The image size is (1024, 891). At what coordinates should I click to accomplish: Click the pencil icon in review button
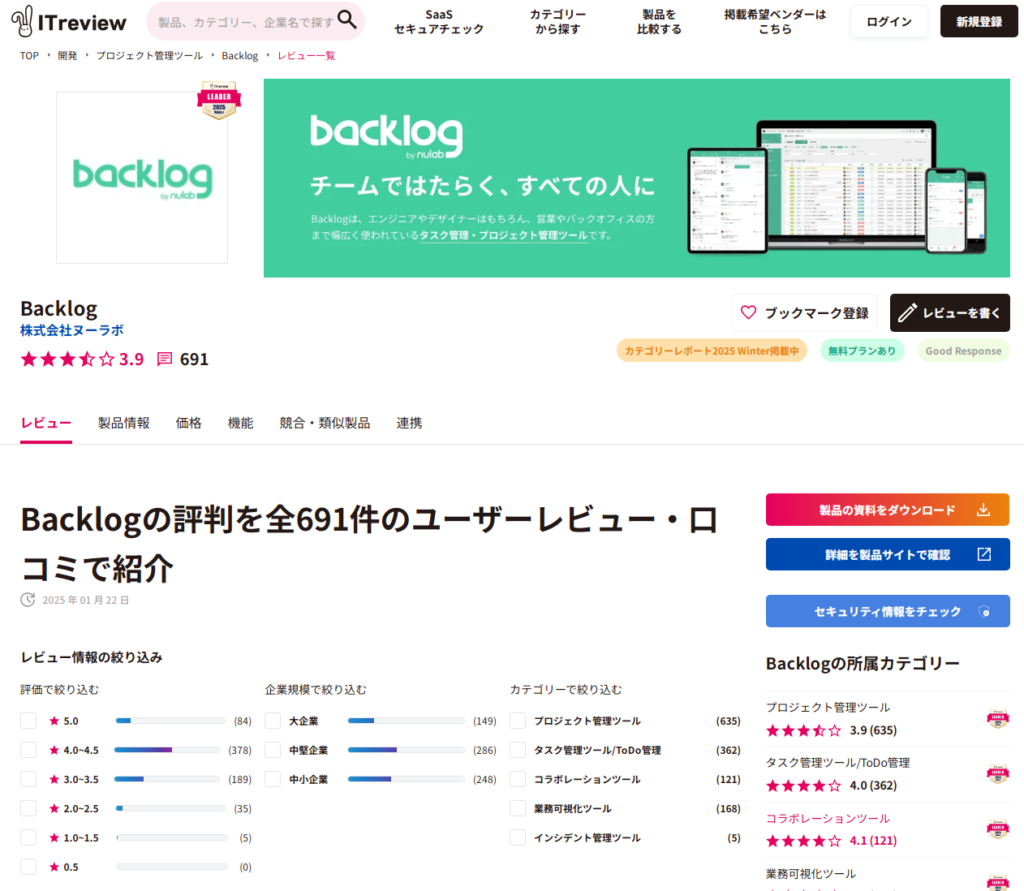click(x=907, y=313)
